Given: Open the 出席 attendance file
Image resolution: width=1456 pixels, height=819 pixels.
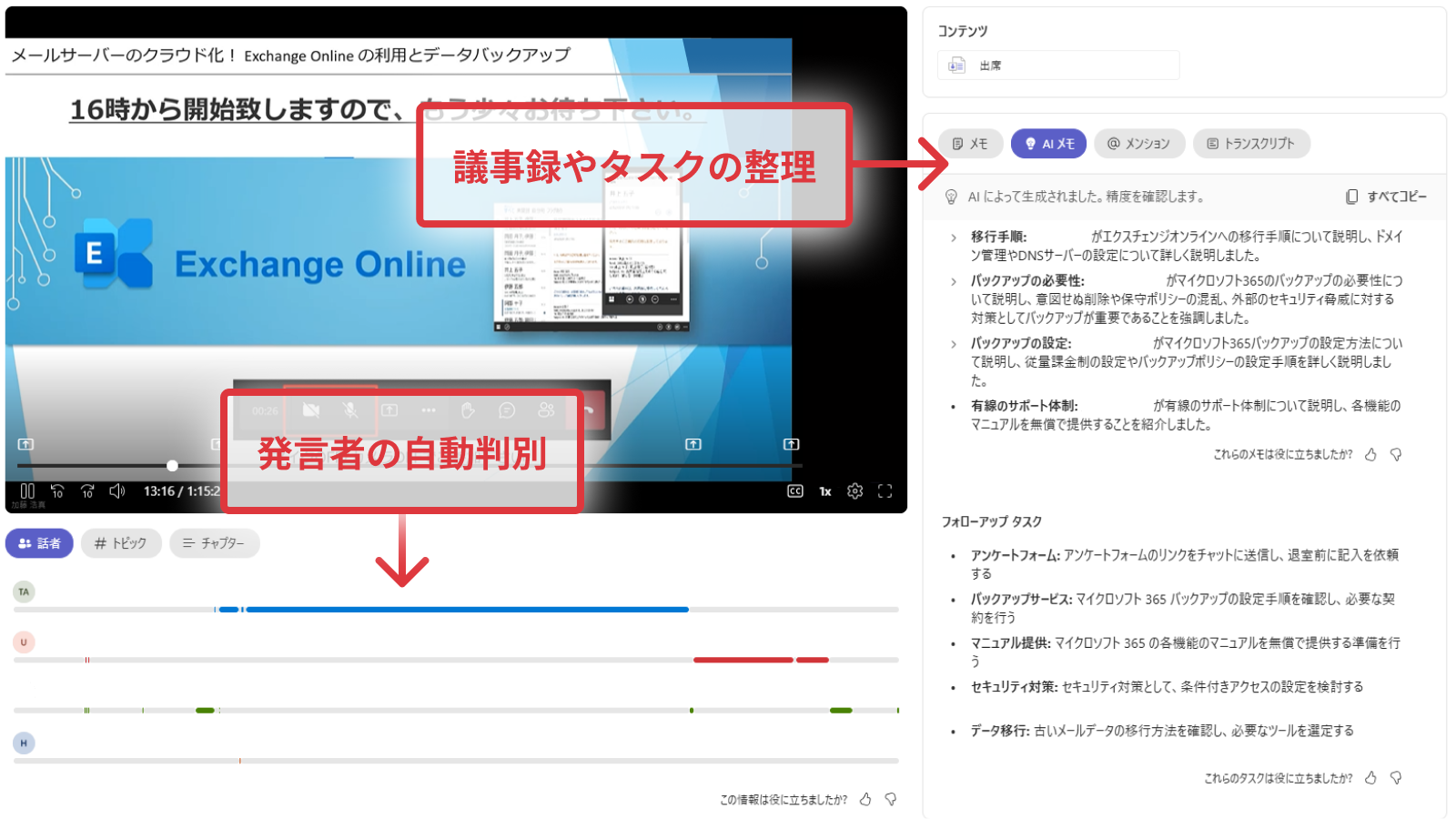Looking at the screenshot, I should (1058, 66).
